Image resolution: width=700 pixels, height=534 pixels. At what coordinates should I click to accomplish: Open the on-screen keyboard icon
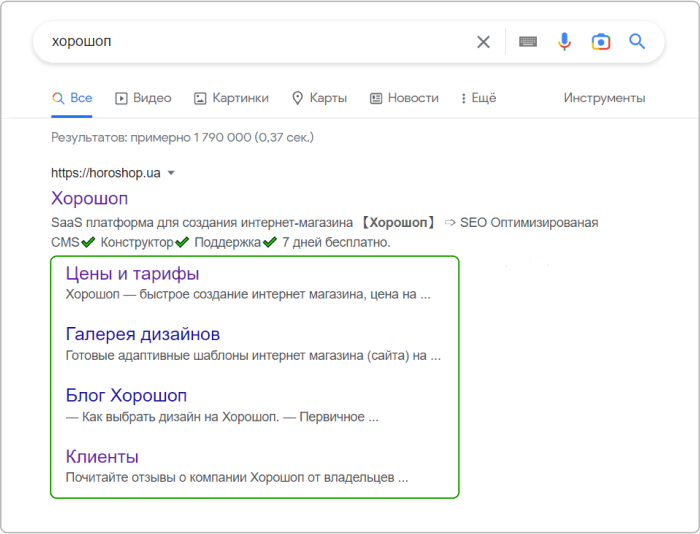(528, 42)
